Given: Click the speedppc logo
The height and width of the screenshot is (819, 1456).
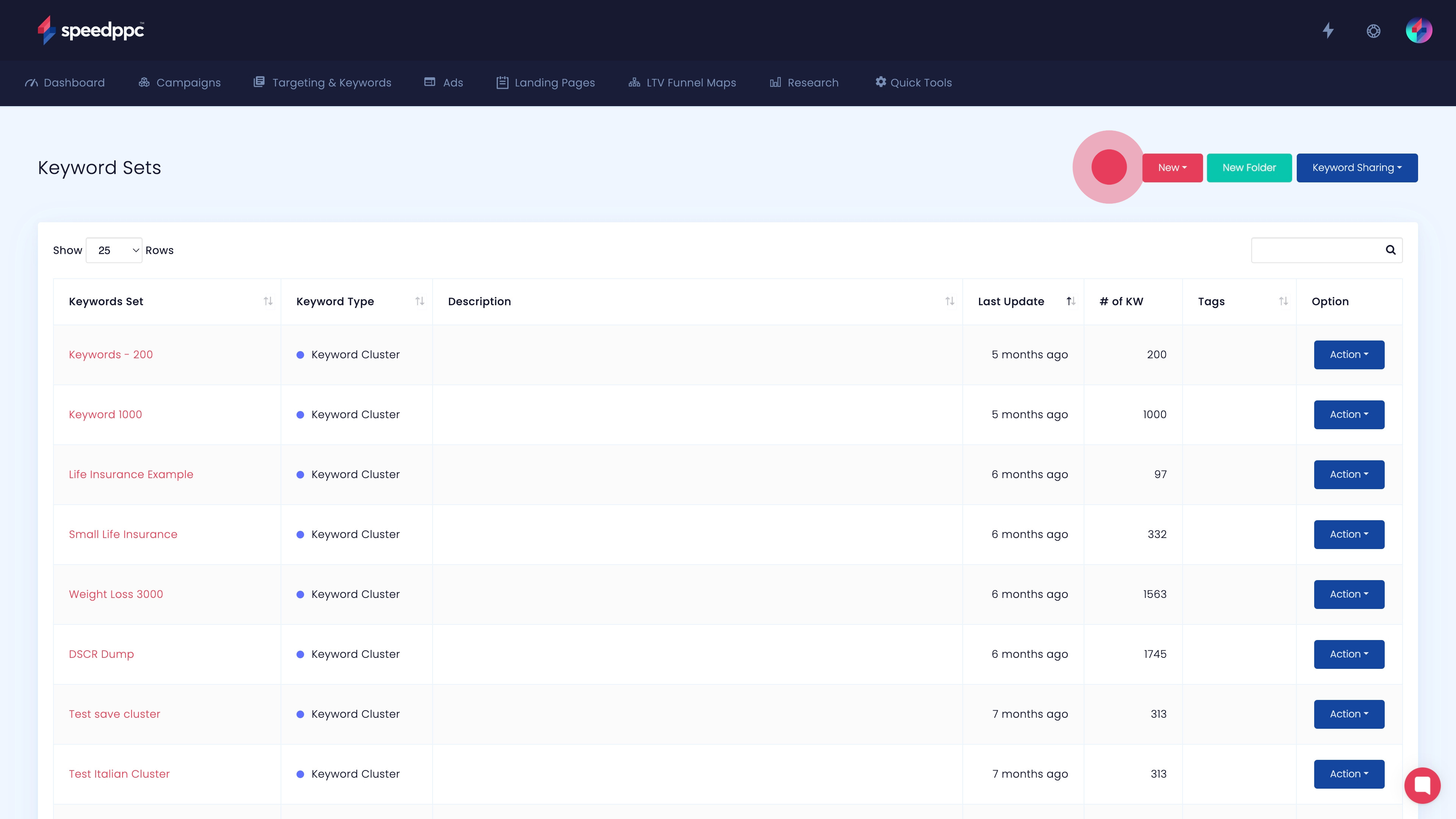Looking at the screenshot, I should 91,30.
